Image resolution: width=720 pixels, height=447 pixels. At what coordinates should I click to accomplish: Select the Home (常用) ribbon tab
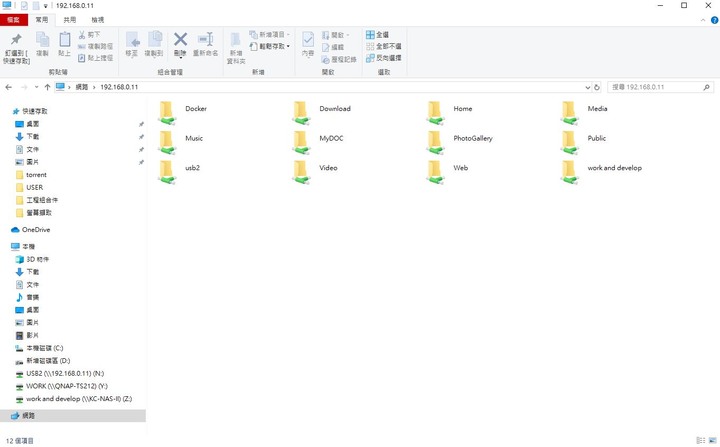[x=42, y=20]
